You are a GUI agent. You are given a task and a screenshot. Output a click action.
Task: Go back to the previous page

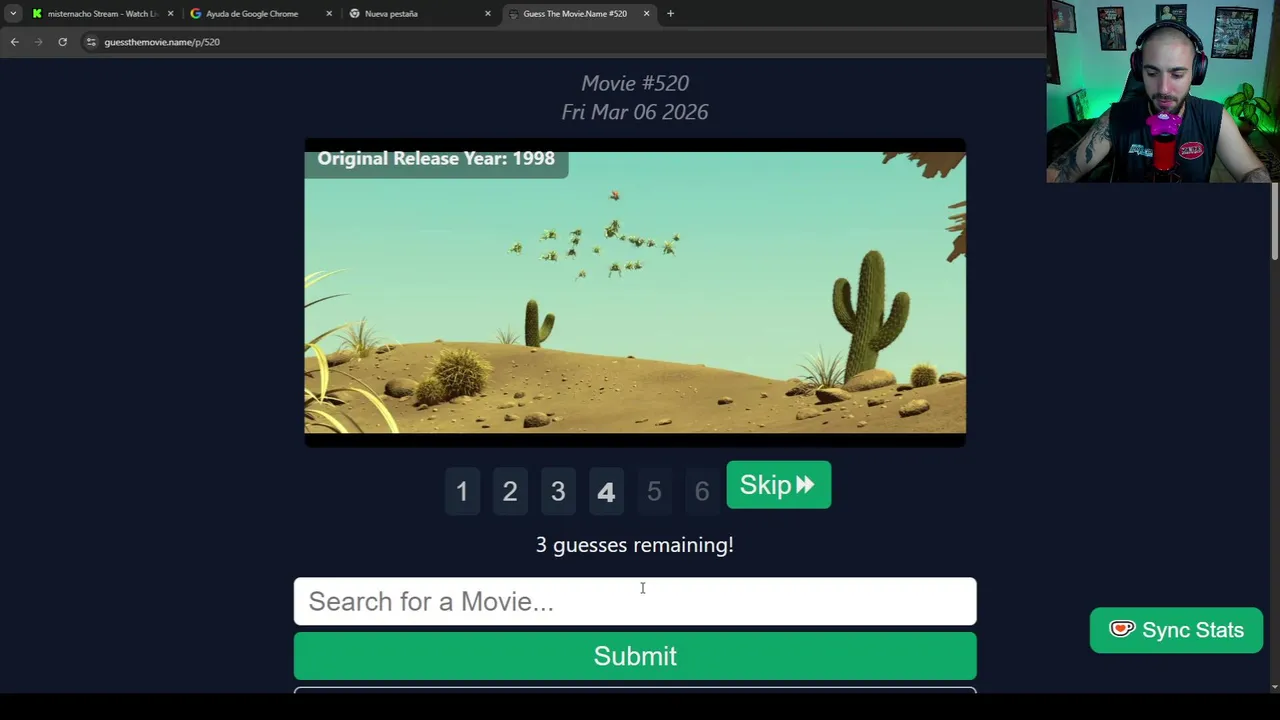[x=14, y=42]
